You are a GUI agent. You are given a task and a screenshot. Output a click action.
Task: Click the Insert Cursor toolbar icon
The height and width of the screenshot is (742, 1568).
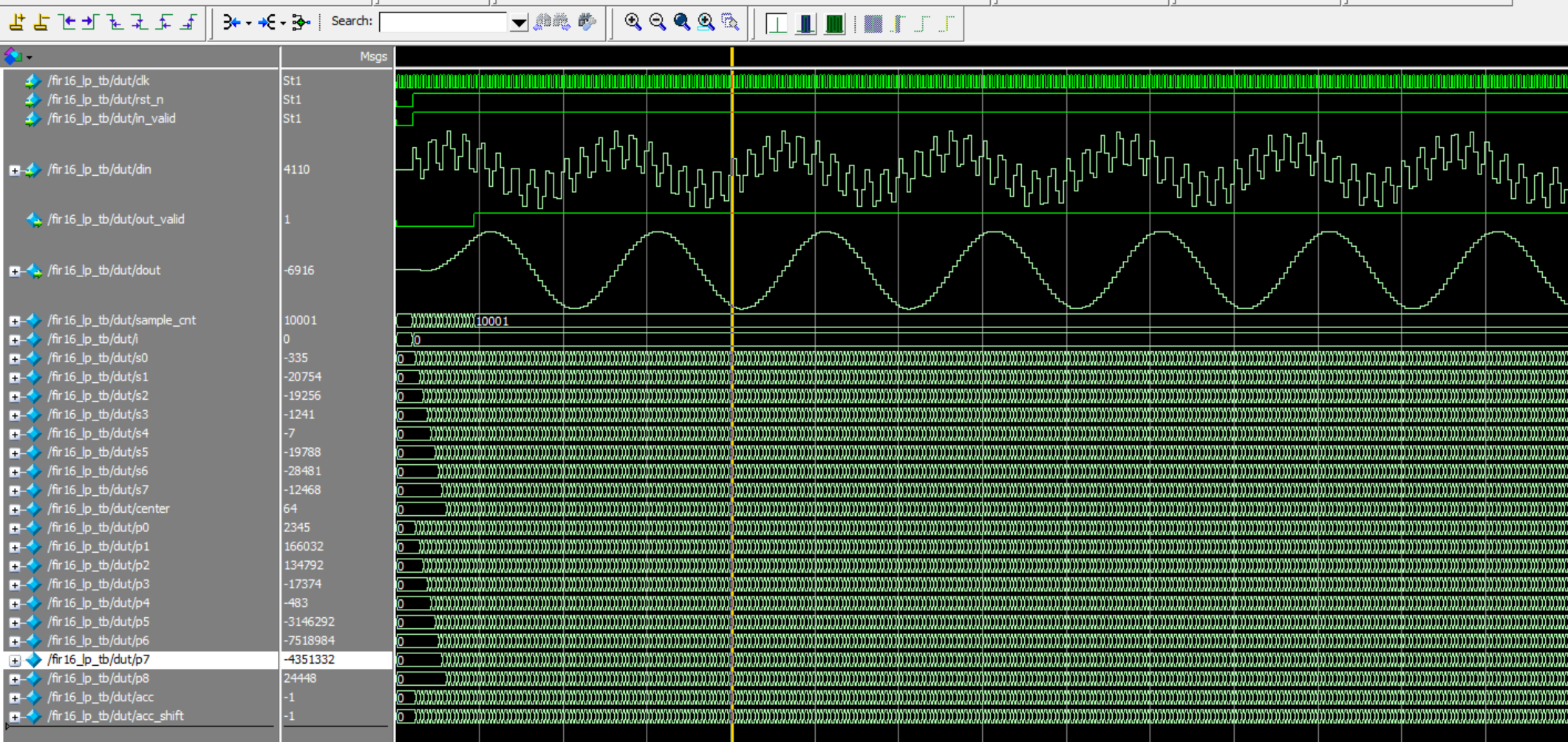(x=17, y=23)
